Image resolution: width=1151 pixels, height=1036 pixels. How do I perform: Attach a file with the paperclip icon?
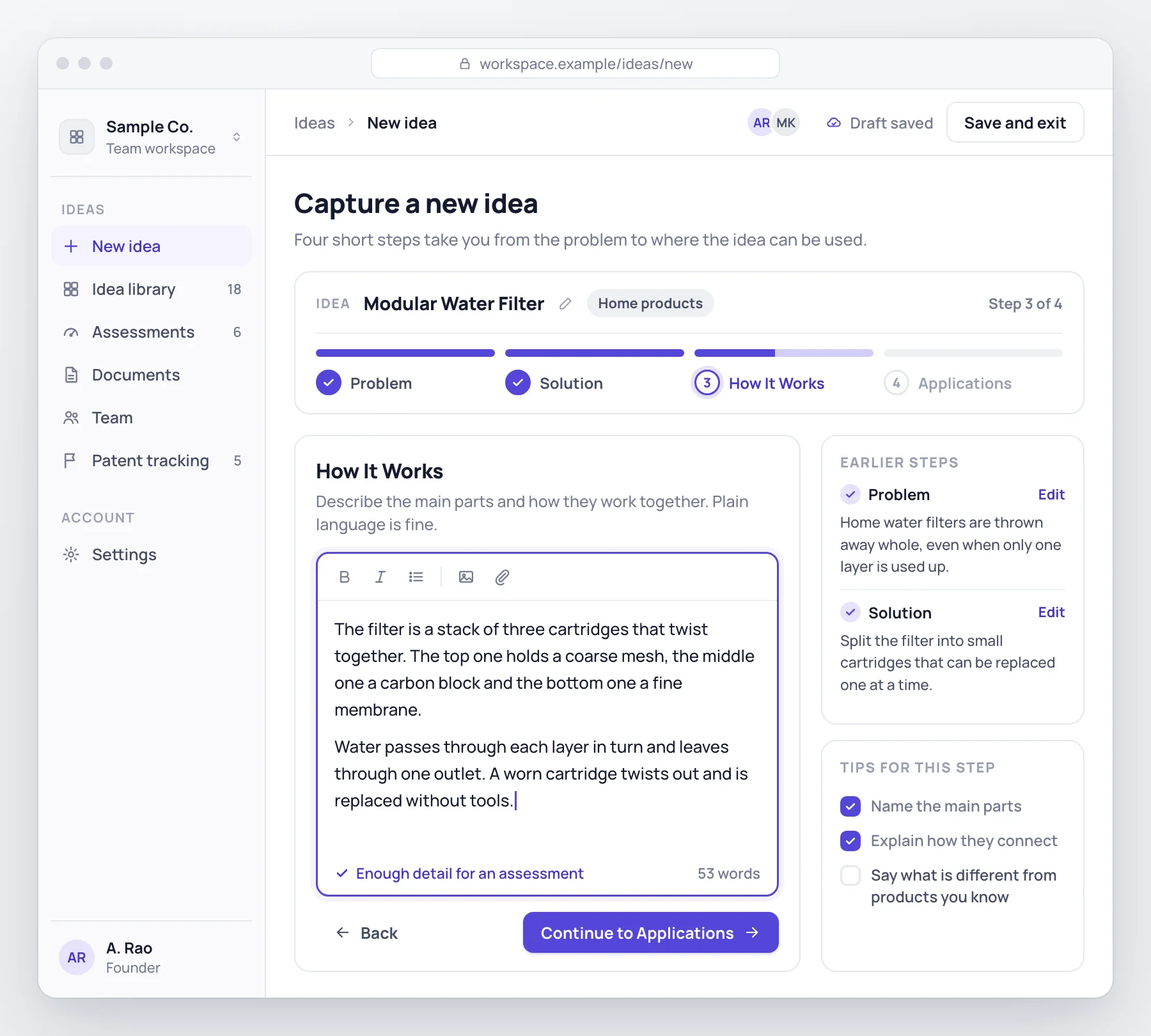[x=502, y=577]
